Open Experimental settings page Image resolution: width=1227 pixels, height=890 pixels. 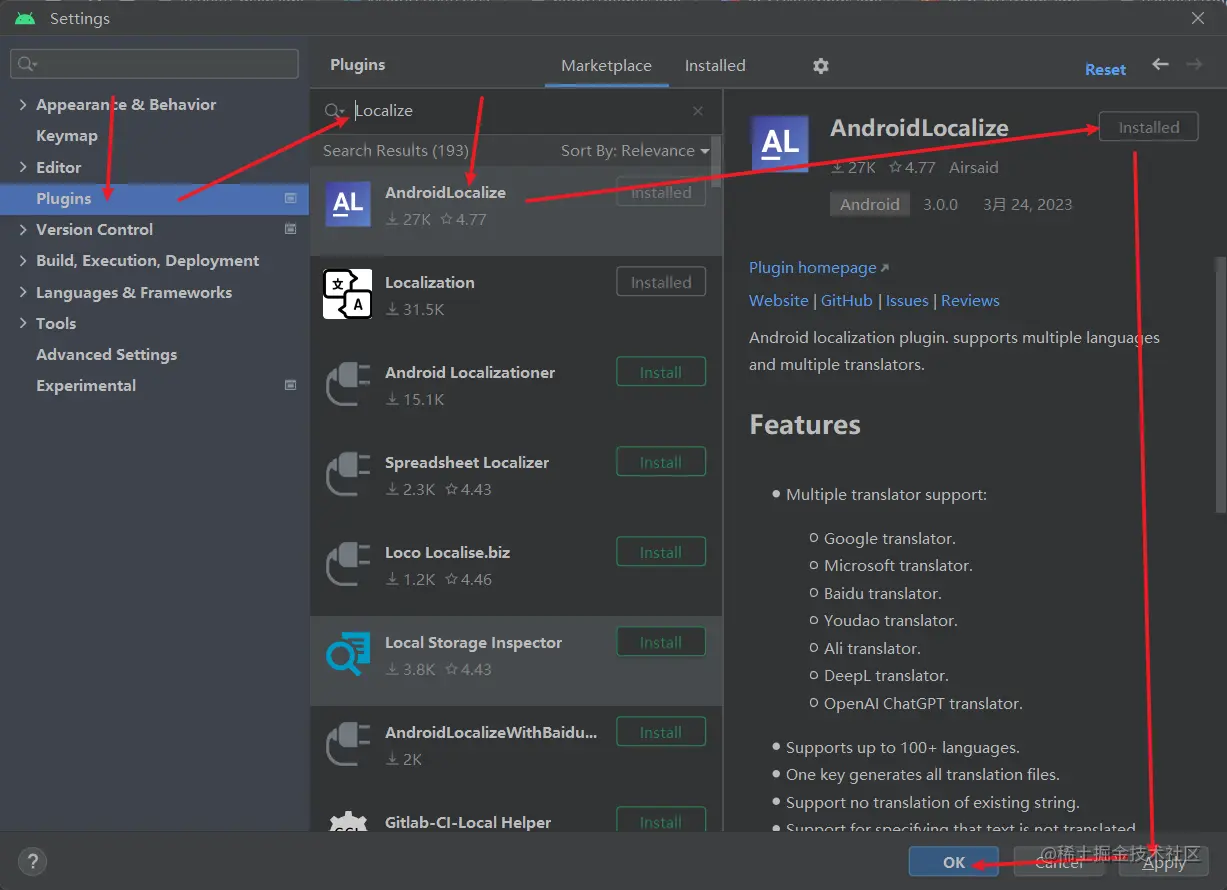click(86, 385)
